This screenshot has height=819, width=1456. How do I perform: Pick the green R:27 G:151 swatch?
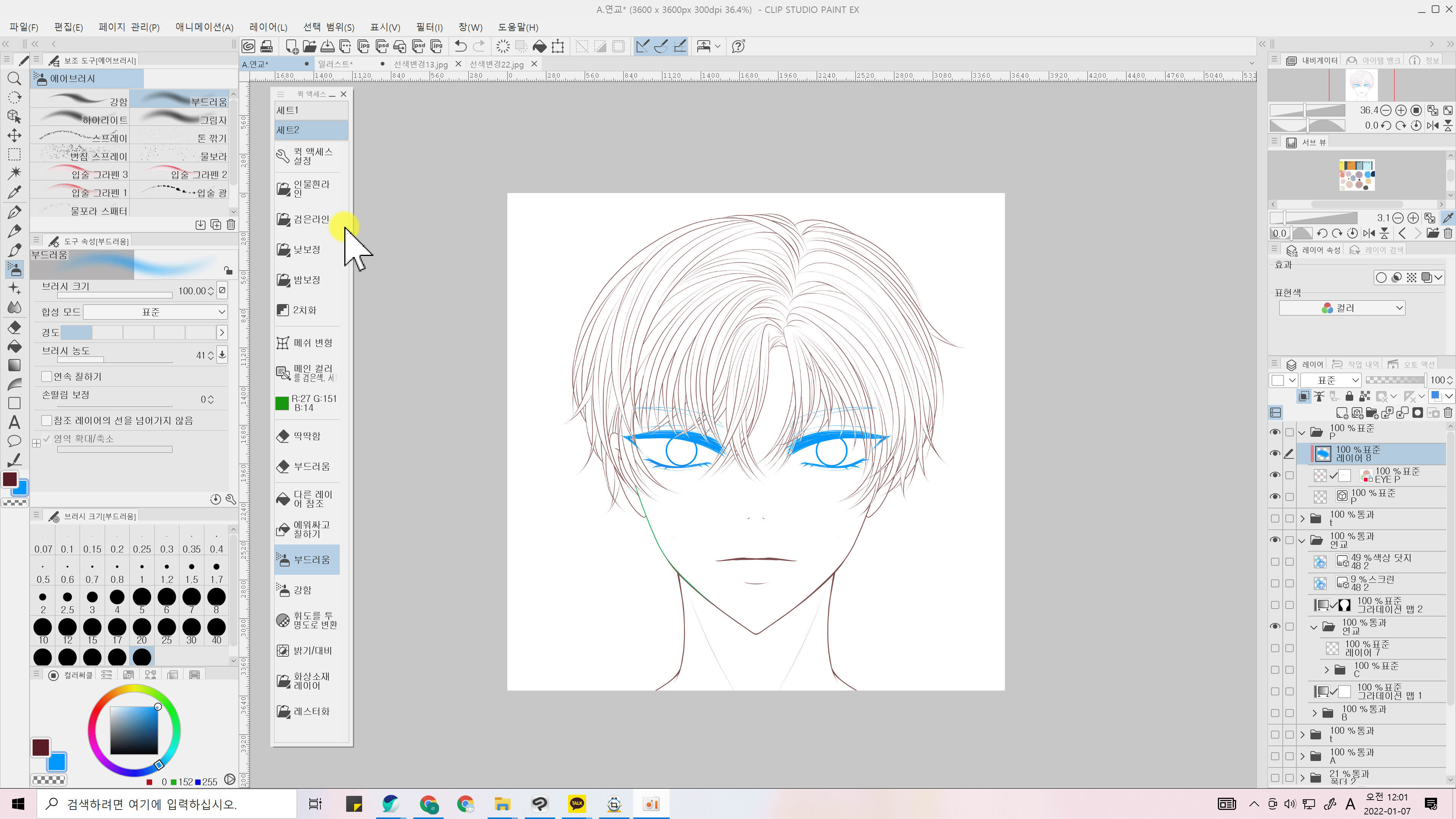click(281, 403)
